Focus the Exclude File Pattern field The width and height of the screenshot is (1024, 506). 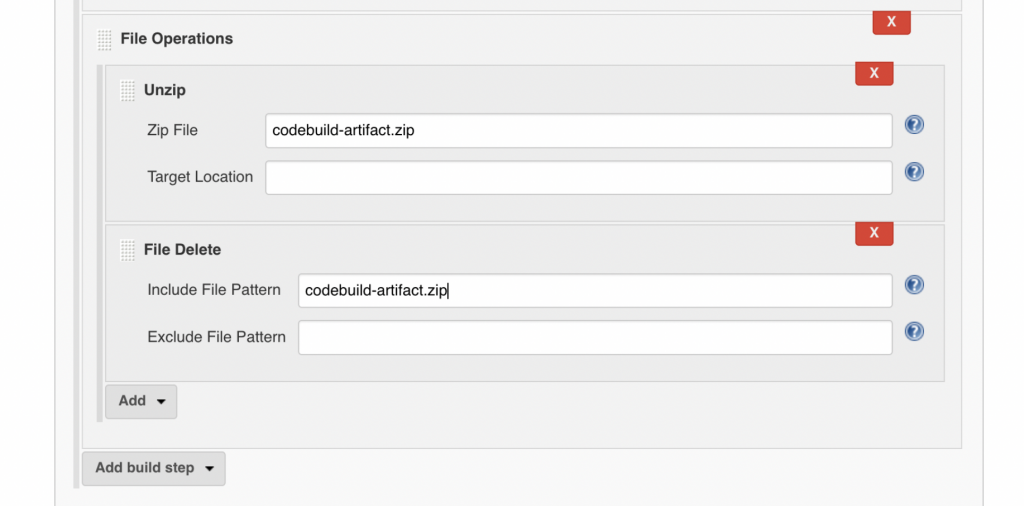click(594, 337)
